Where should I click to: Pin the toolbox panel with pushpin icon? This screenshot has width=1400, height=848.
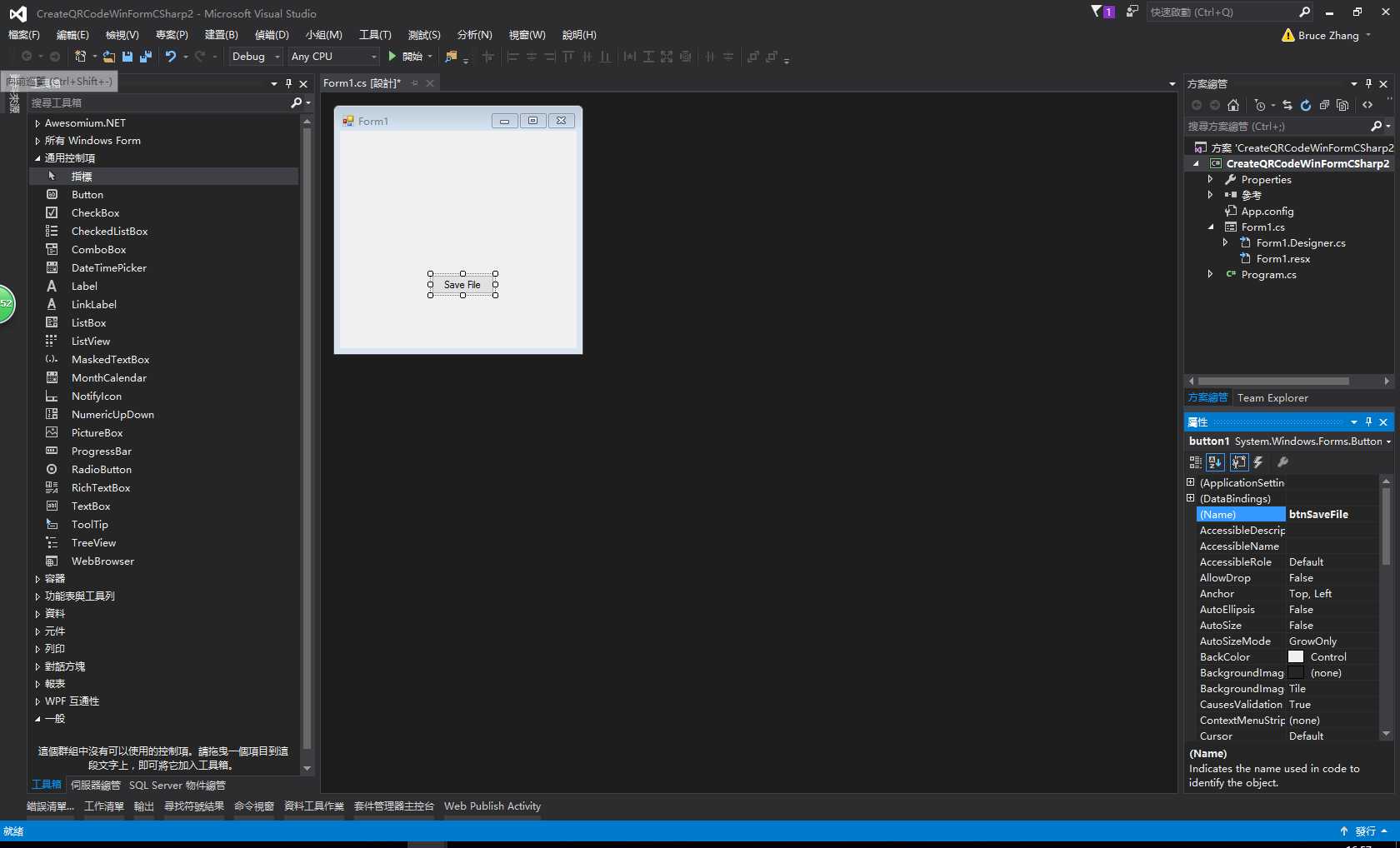pyautogui.click(x=288, y=83)
